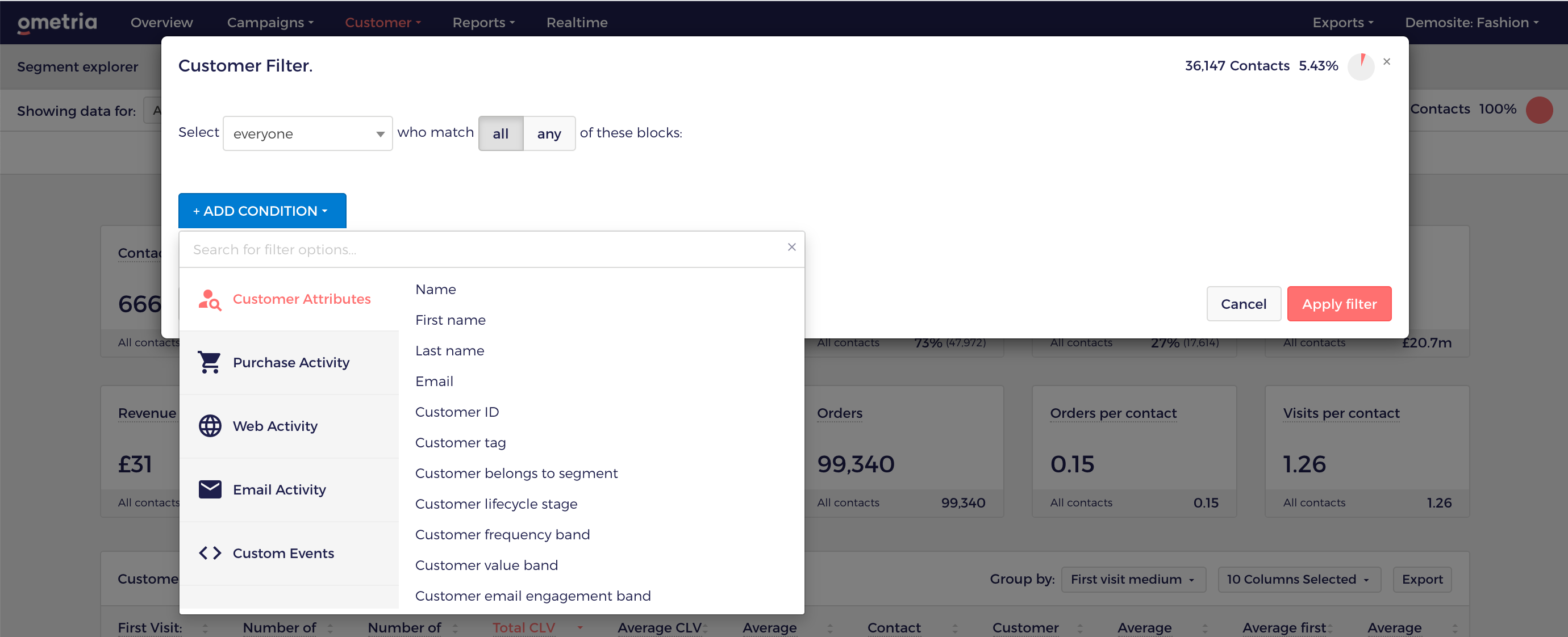Go to the Overview page
This screenshot has height=637, width=1568.
161,23
